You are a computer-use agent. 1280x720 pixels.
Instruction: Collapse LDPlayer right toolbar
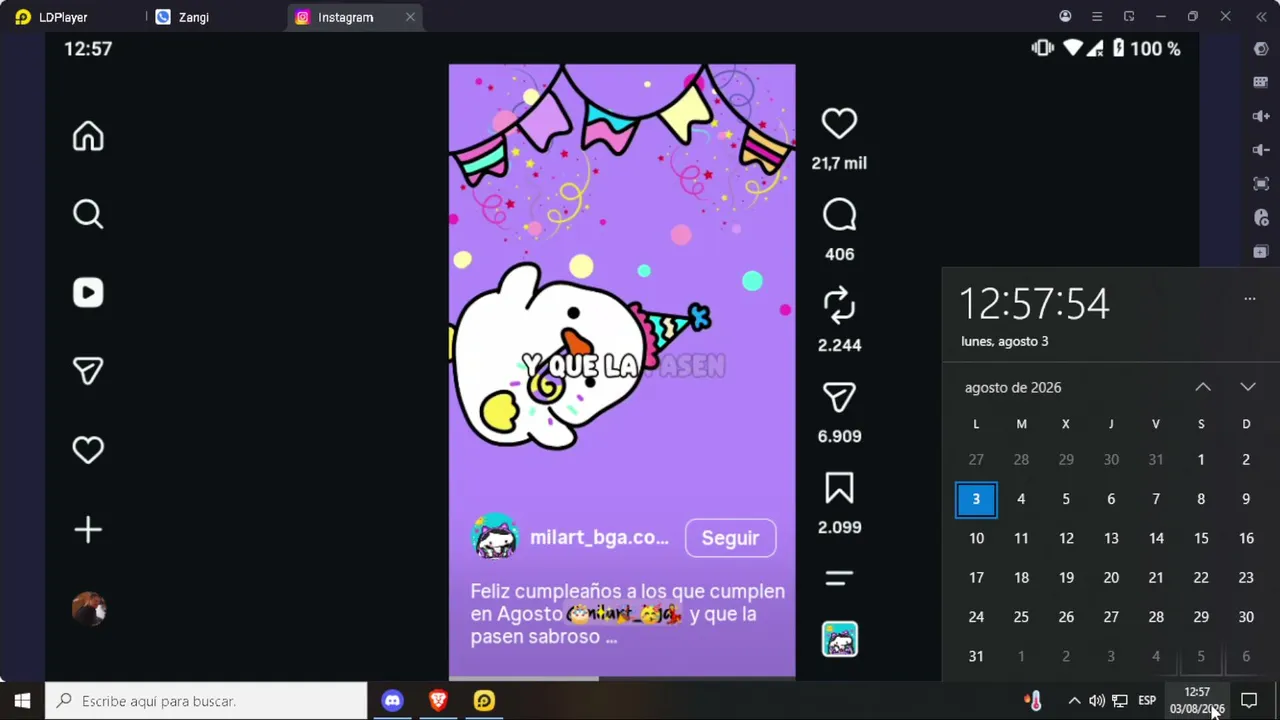point(1260,16)
